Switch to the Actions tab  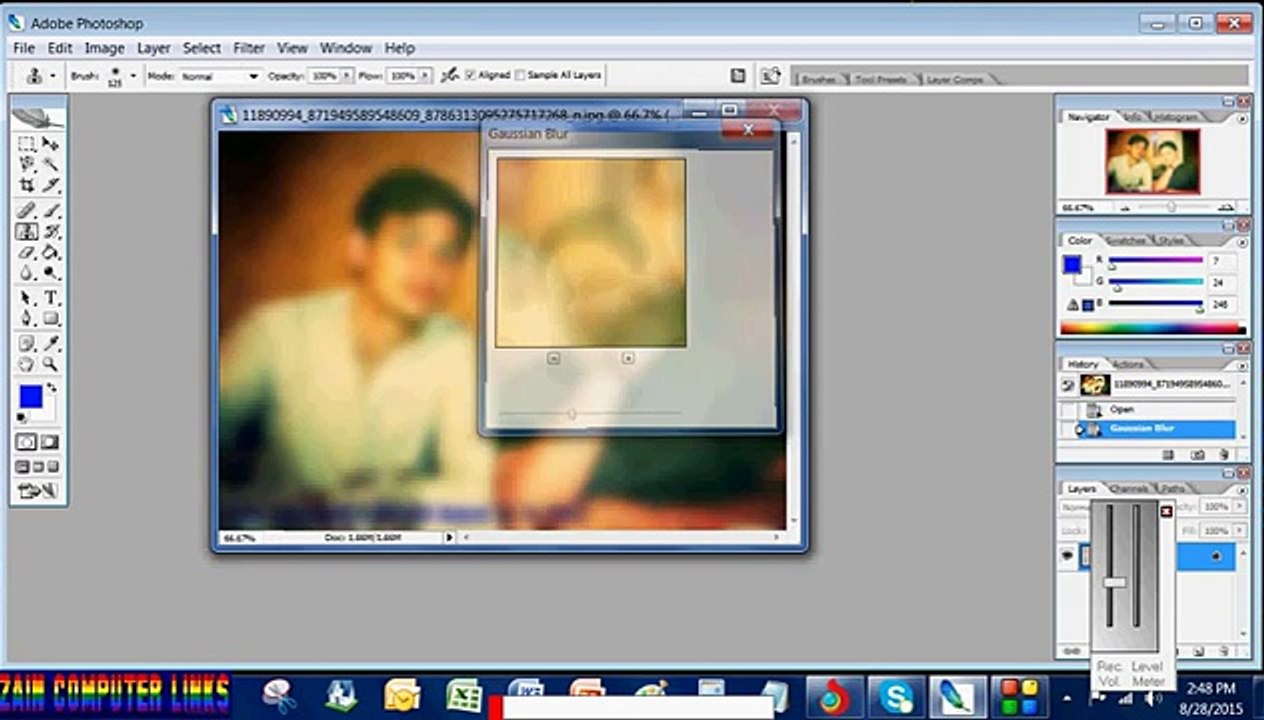point(1129,364)
